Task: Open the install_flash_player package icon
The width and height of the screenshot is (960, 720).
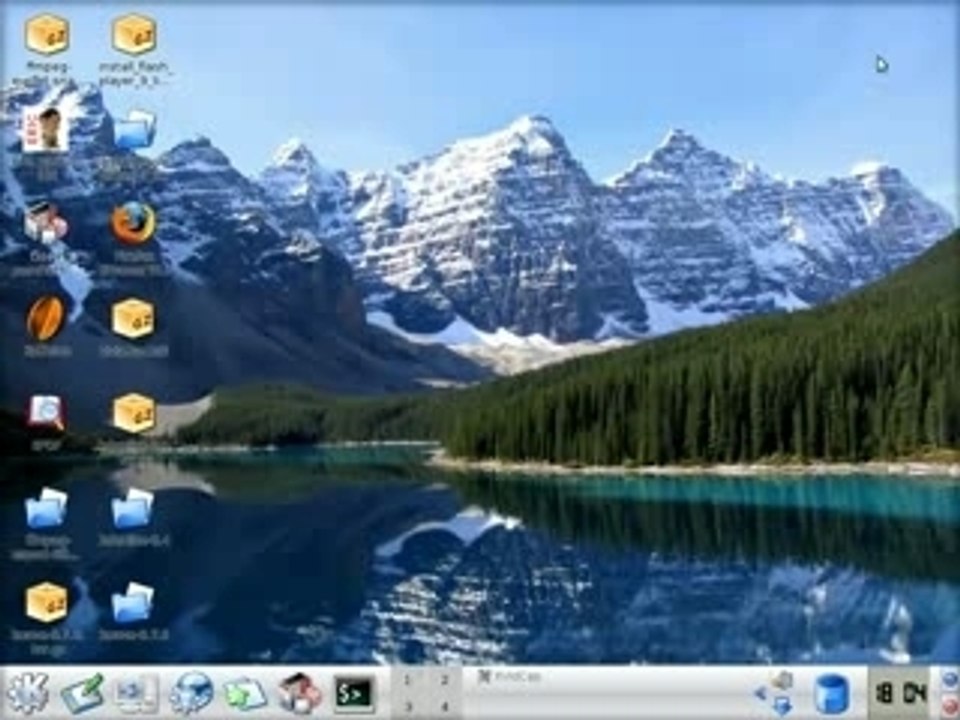Action: 134,34
